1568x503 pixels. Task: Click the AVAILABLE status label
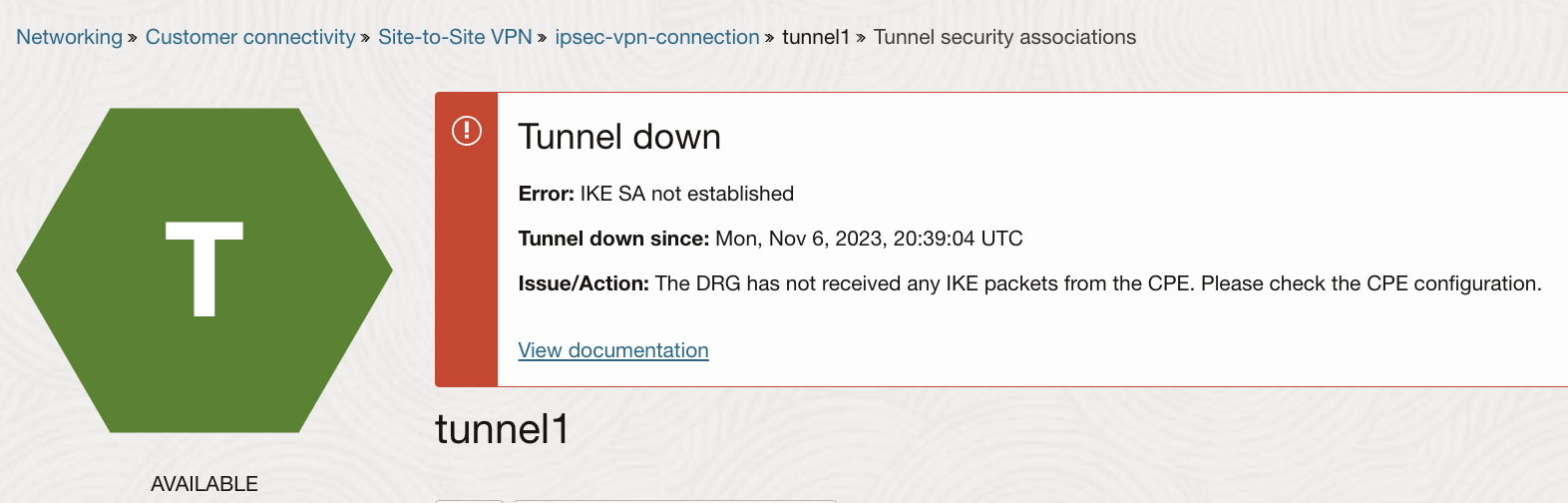(204, 484)
